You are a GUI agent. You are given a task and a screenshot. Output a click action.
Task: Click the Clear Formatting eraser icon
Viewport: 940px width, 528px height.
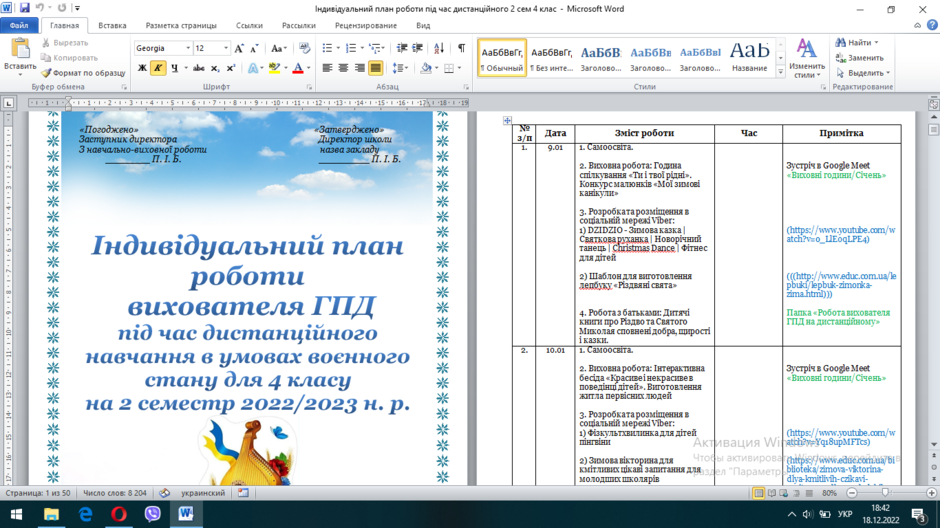point(304,48)
